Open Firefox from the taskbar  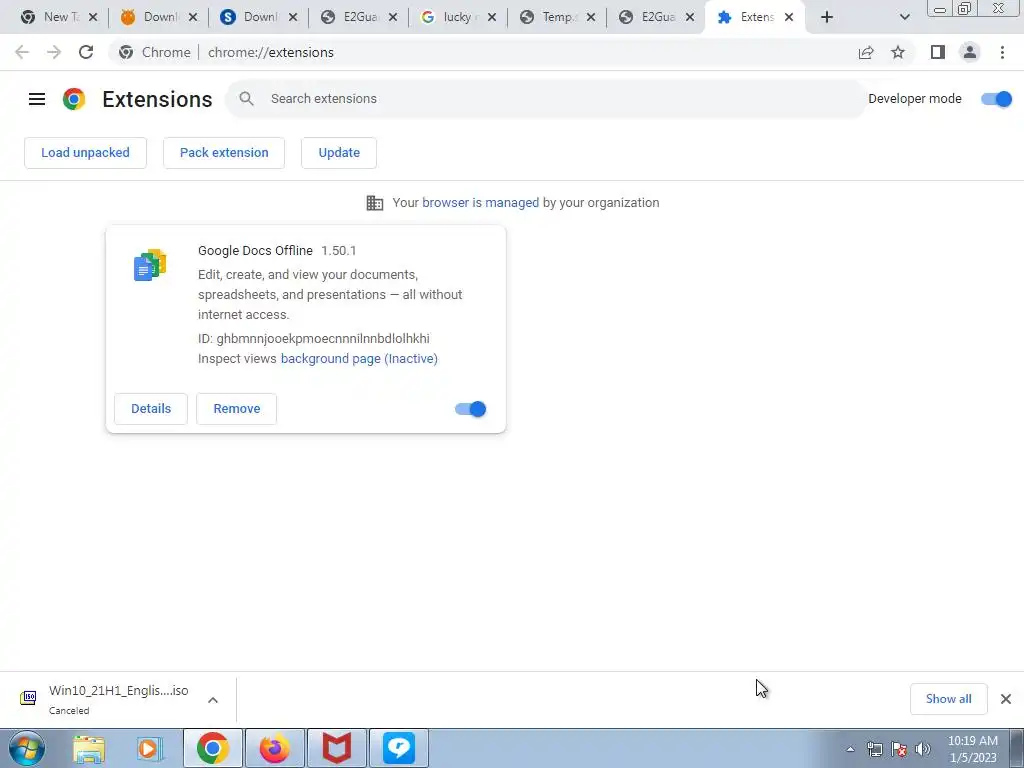[275, 748]
